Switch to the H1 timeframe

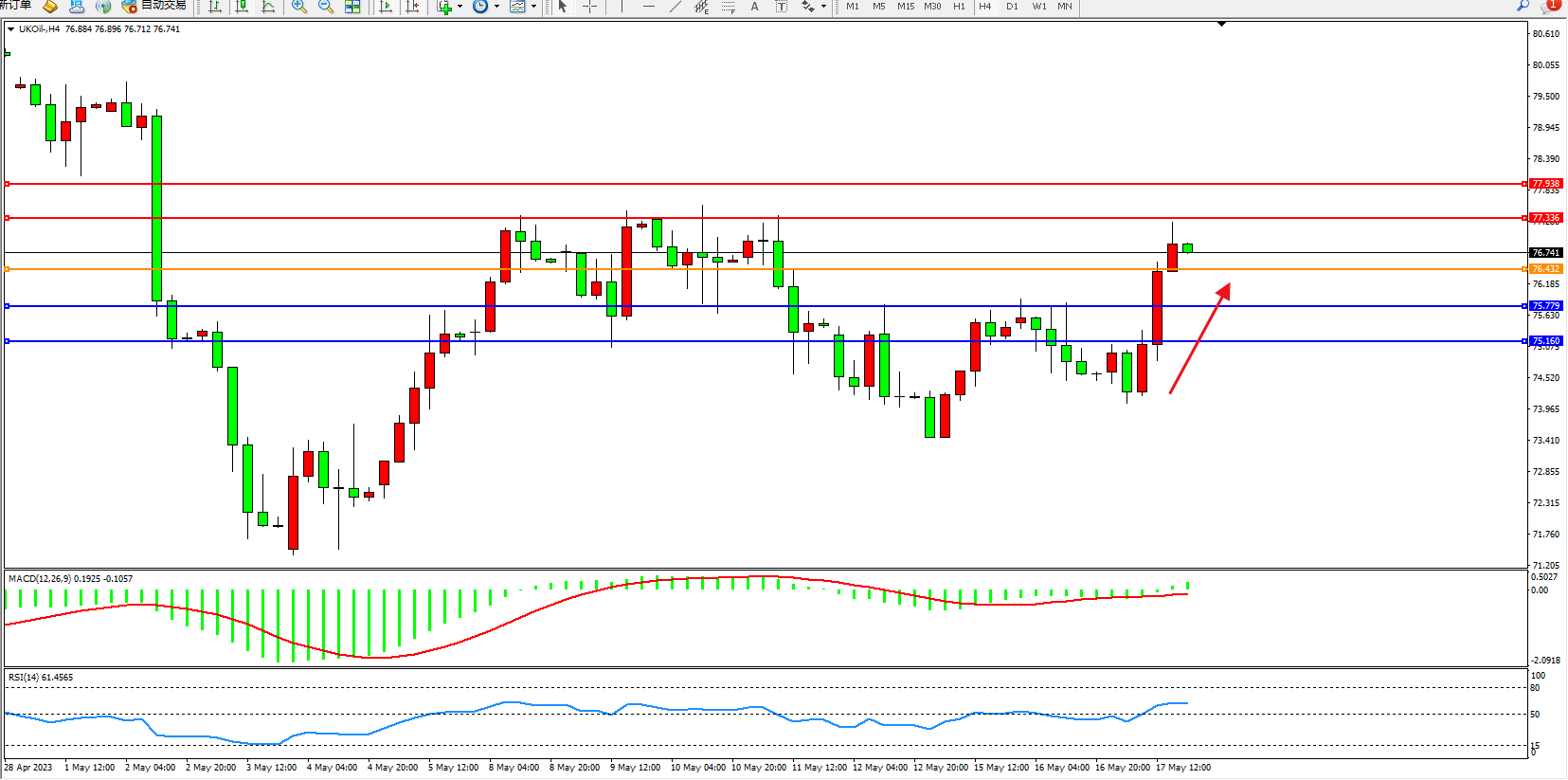point(959,7)
